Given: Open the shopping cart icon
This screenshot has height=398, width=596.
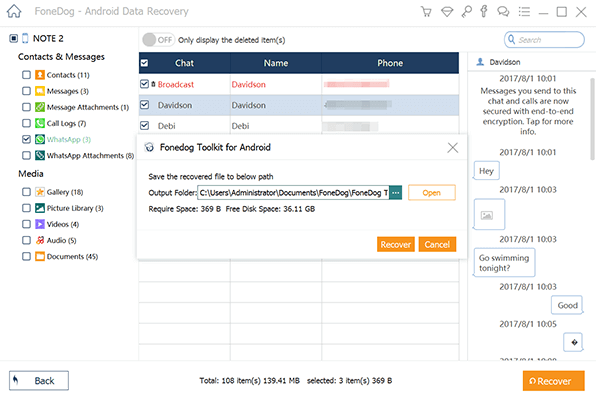Looking at the screenshot, I should (x=426, y=11).
